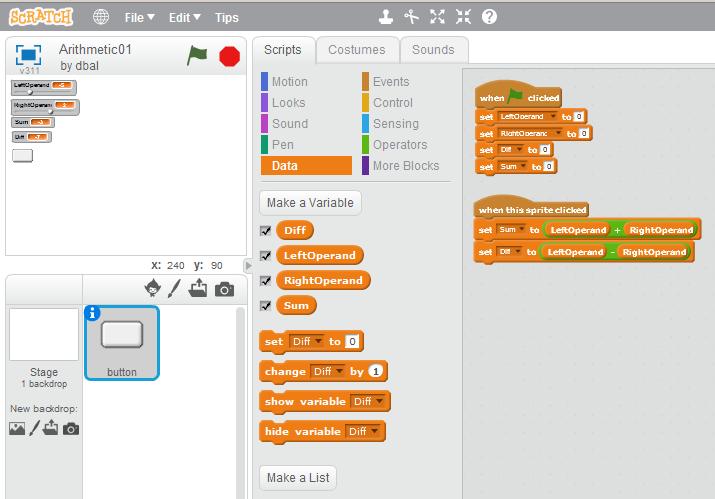Switch to the Costumes tab
Viewport: 715px width, 499px height.
357,50
